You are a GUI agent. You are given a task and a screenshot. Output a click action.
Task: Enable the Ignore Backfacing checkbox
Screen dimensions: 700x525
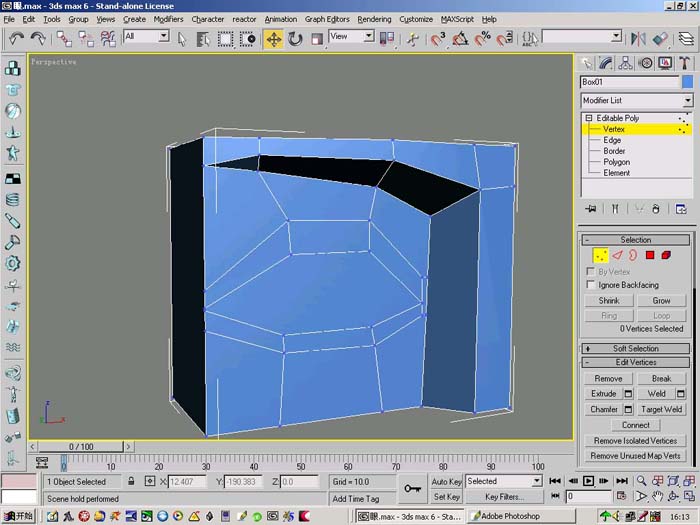pyautogui.click(x=590, y=284)
